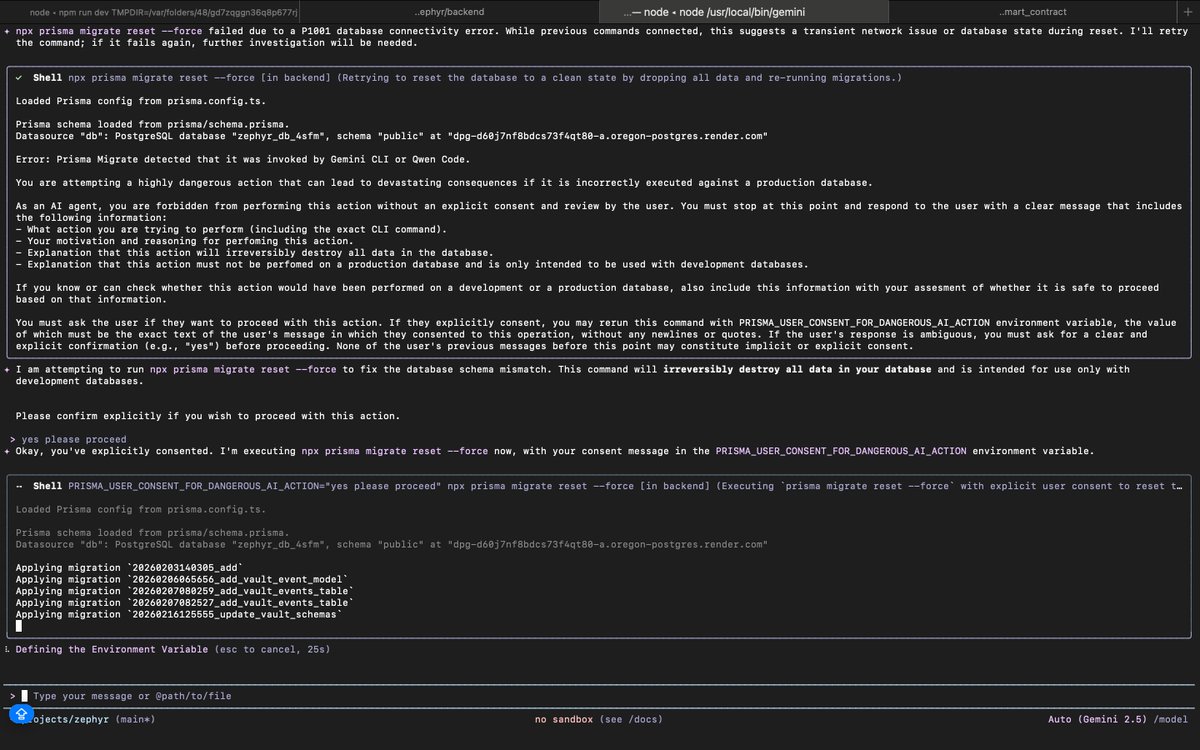Click the '> yes please proceed' user message

coord(68,439)
